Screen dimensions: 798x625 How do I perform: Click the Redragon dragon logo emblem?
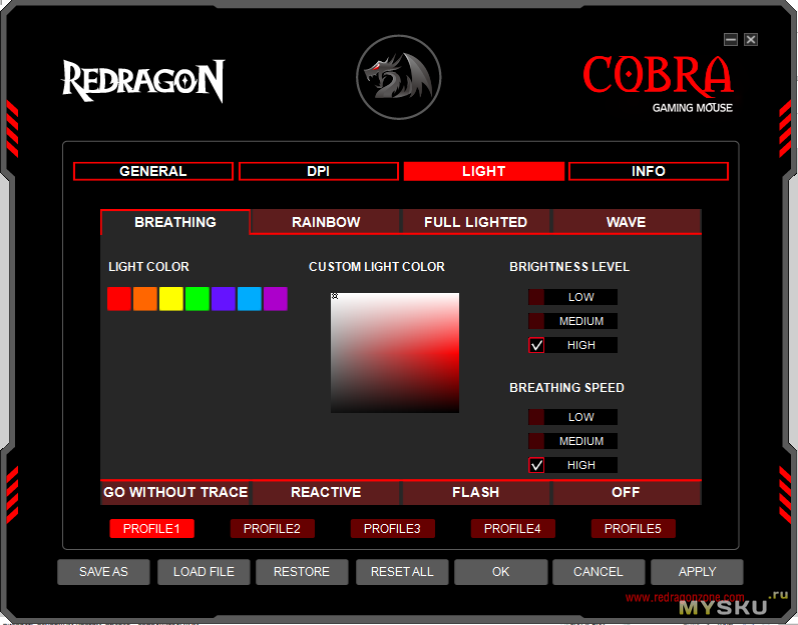398,77
